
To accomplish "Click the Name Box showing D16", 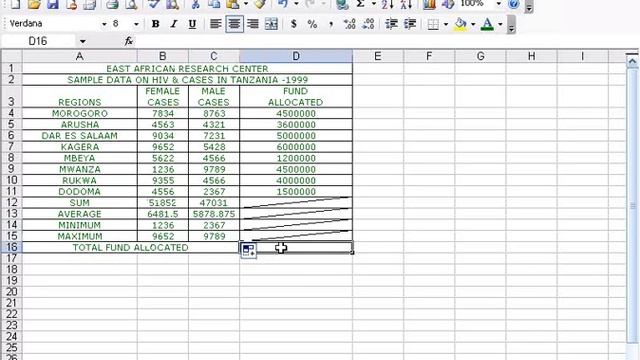I will pos(38,41).
